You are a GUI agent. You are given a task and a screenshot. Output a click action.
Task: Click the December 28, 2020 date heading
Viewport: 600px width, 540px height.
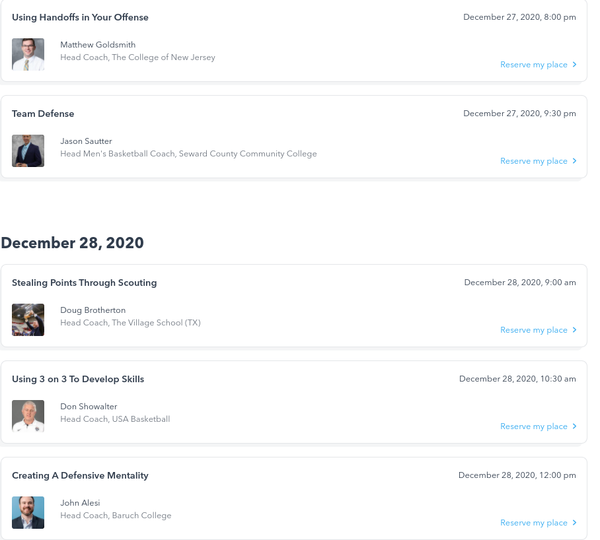coord(72,243)
